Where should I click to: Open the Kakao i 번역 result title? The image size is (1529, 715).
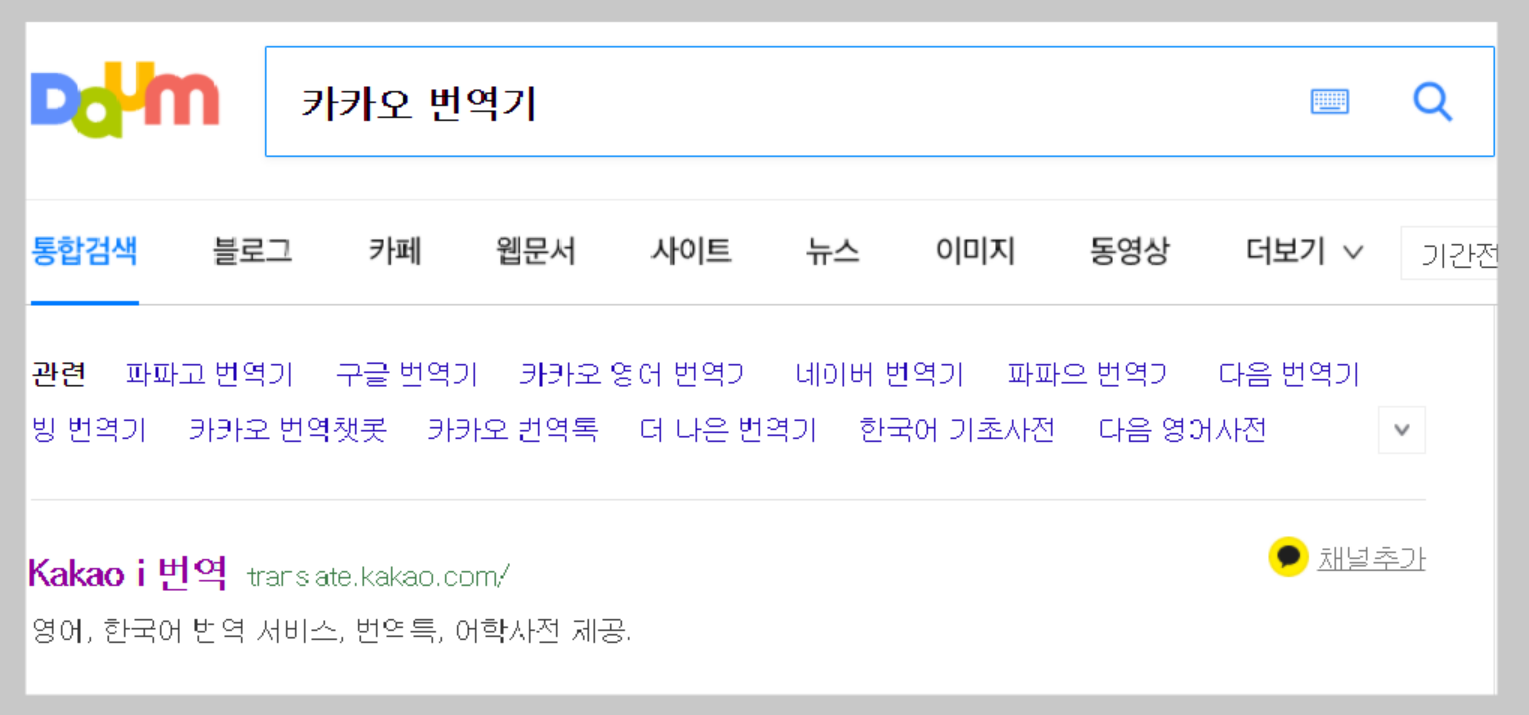(x=128, y=573)
